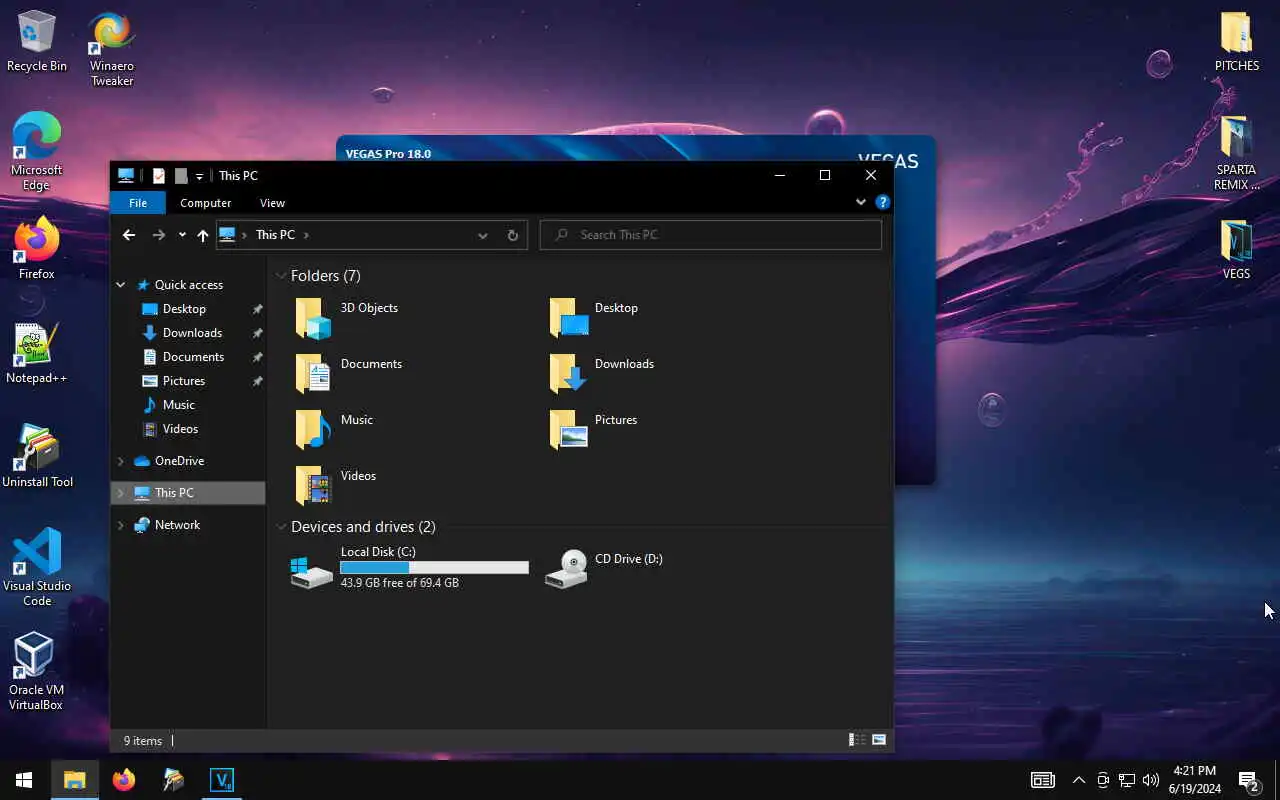
Task: Select the Music folder in Folders group
Action: 335,430
